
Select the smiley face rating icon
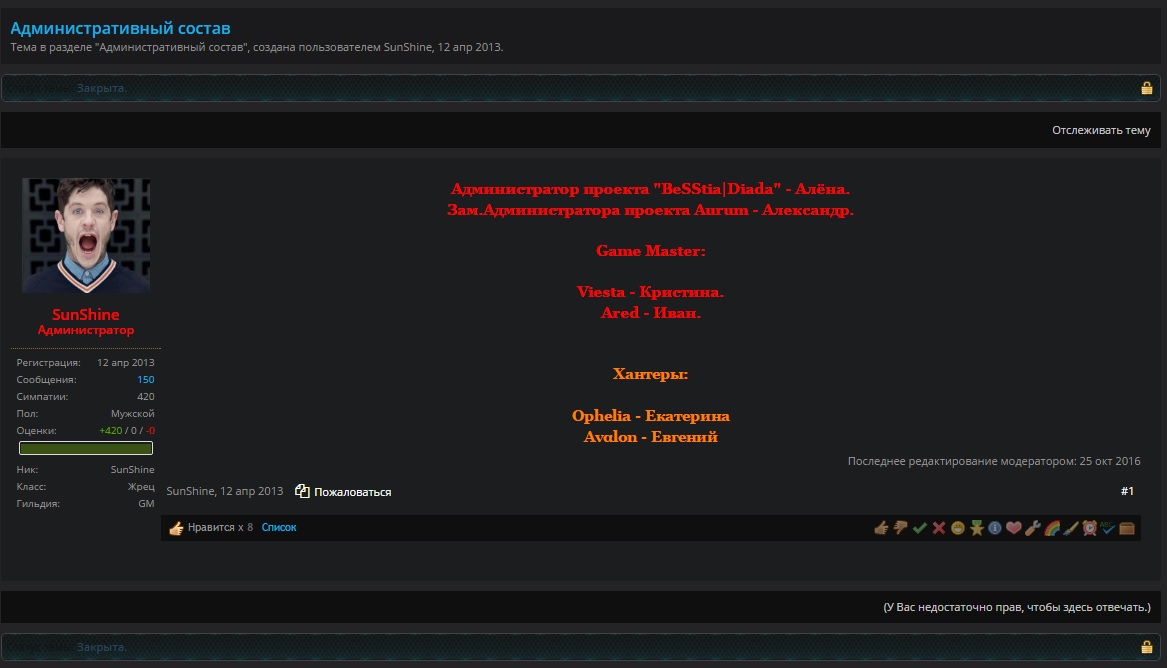tap(957, 528)
